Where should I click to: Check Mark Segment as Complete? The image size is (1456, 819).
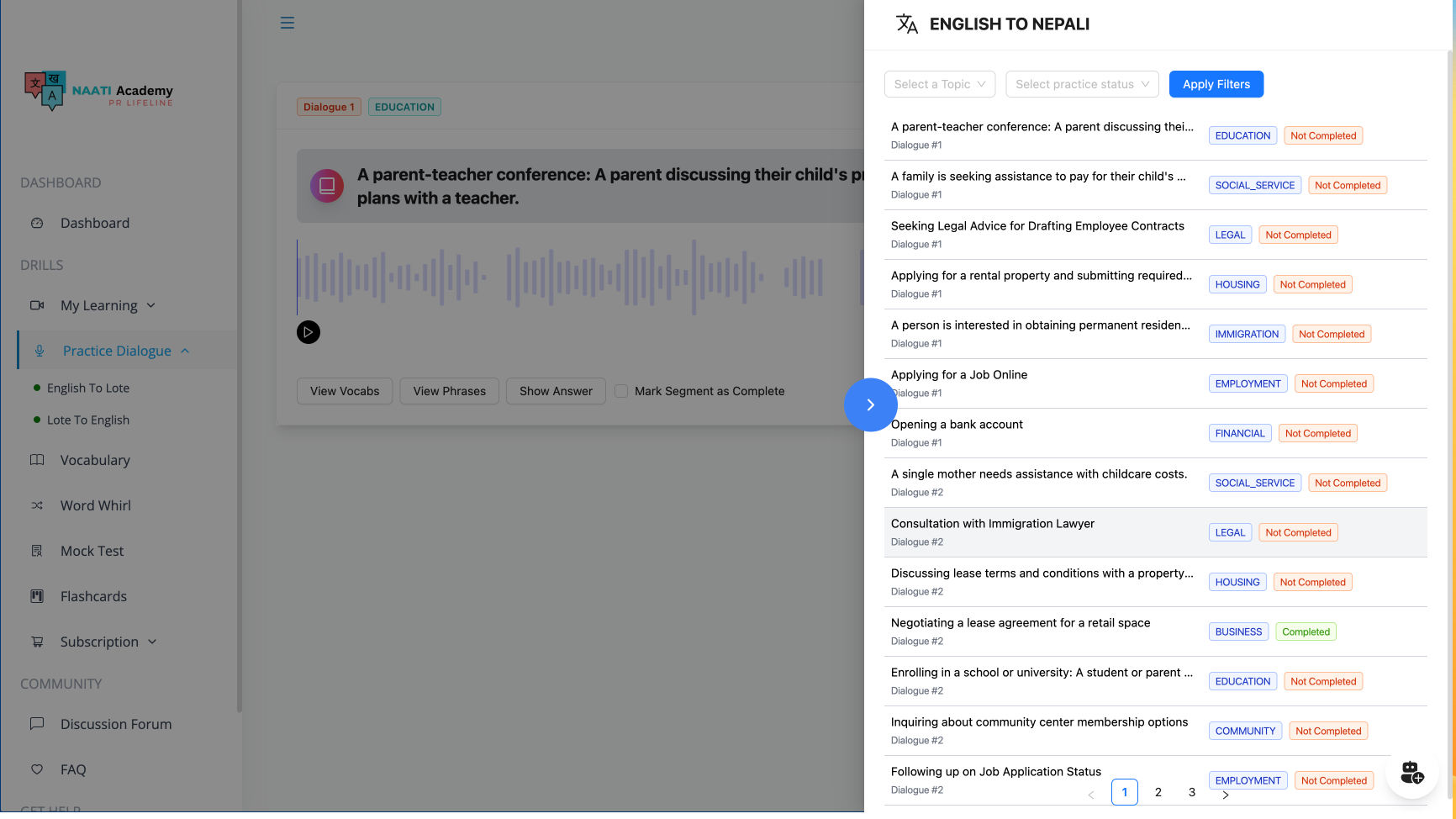621,391
